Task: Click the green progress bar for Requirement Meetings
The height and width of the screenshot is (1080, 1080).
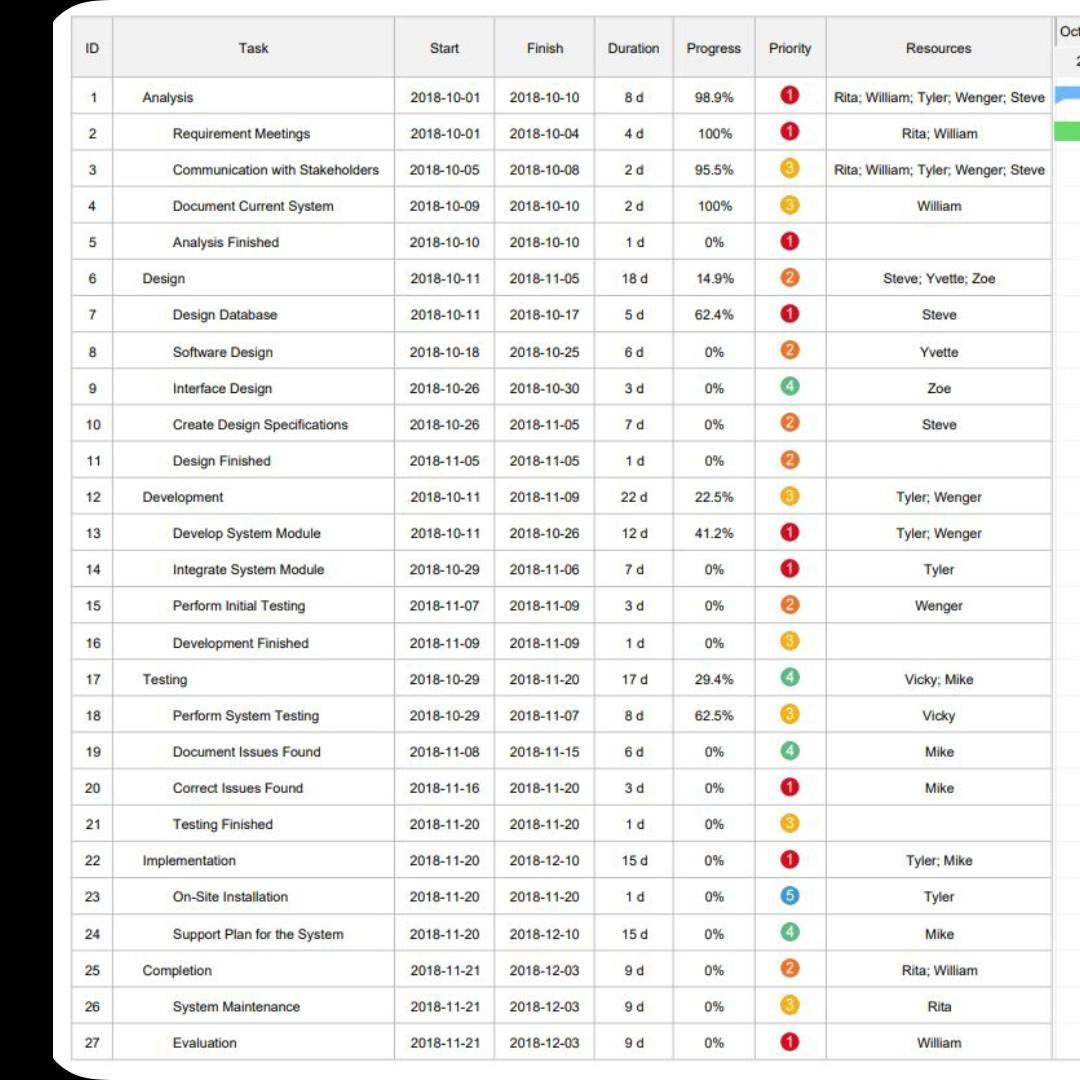Action: pyautogui.click(x=1072, y=133)
